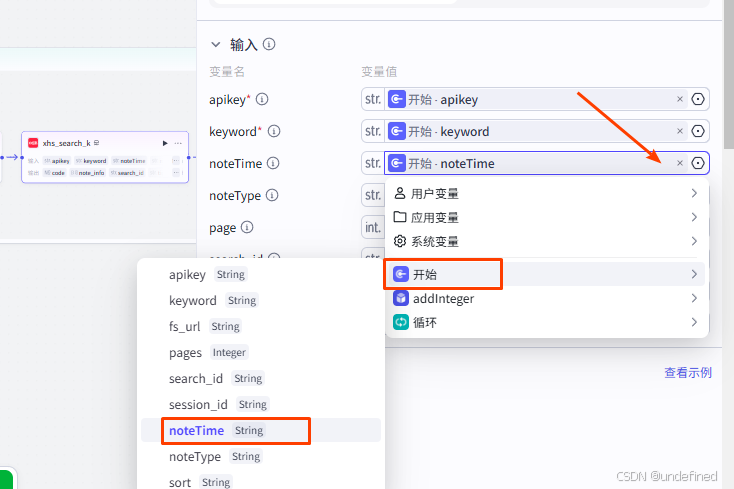This screenshot has width=734, height=489.
Task: Collapse the 输入 section chevron
Action: [215, 44]
